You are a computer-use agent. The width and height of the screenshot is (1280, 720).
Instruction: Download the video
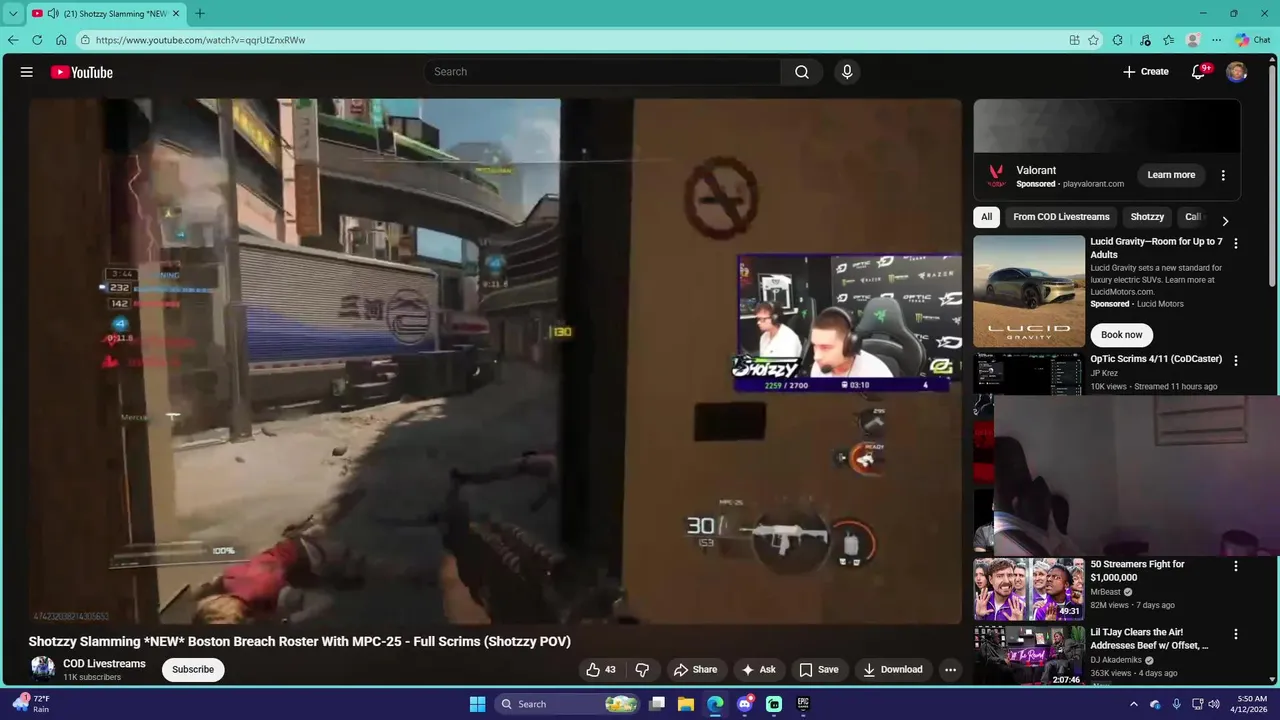[893, 670]
